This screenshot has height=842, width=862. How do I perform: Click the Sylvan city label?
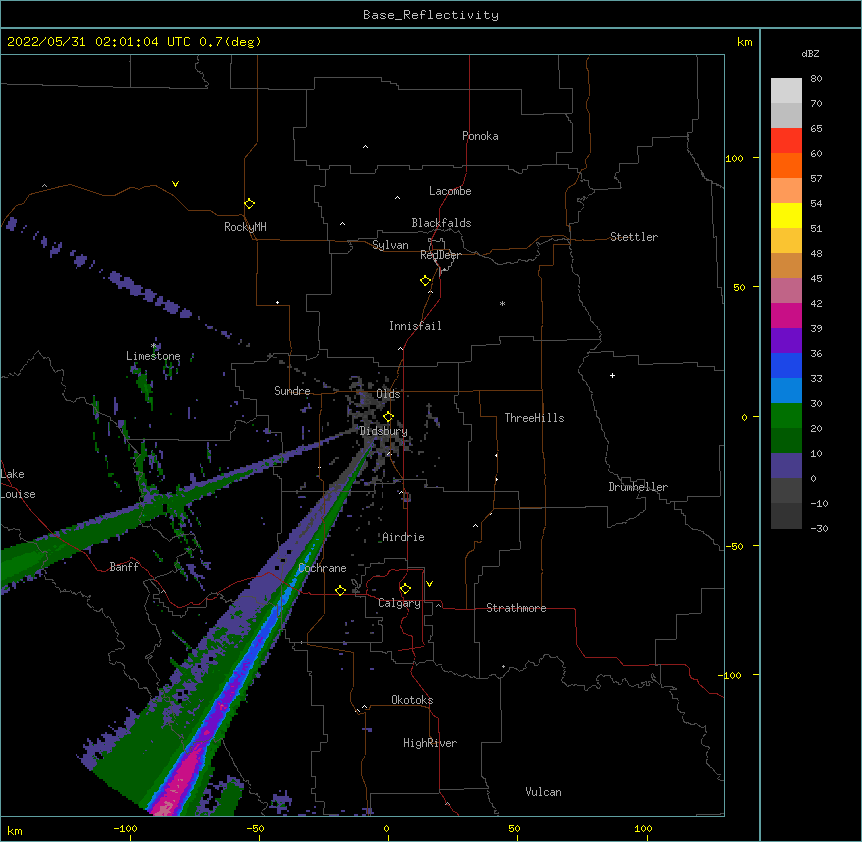click(390, 245)
